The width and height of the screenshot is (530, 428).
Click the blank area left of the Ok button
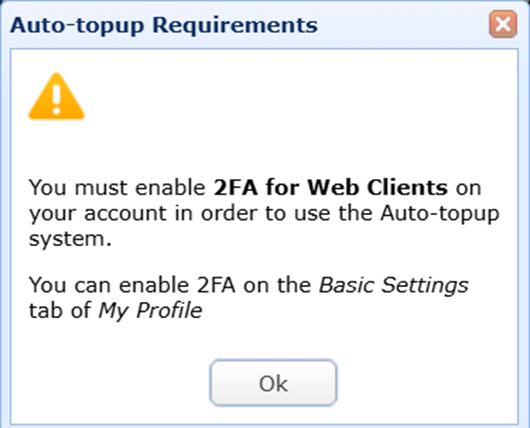pyautogui.click(x=110, y=383)
